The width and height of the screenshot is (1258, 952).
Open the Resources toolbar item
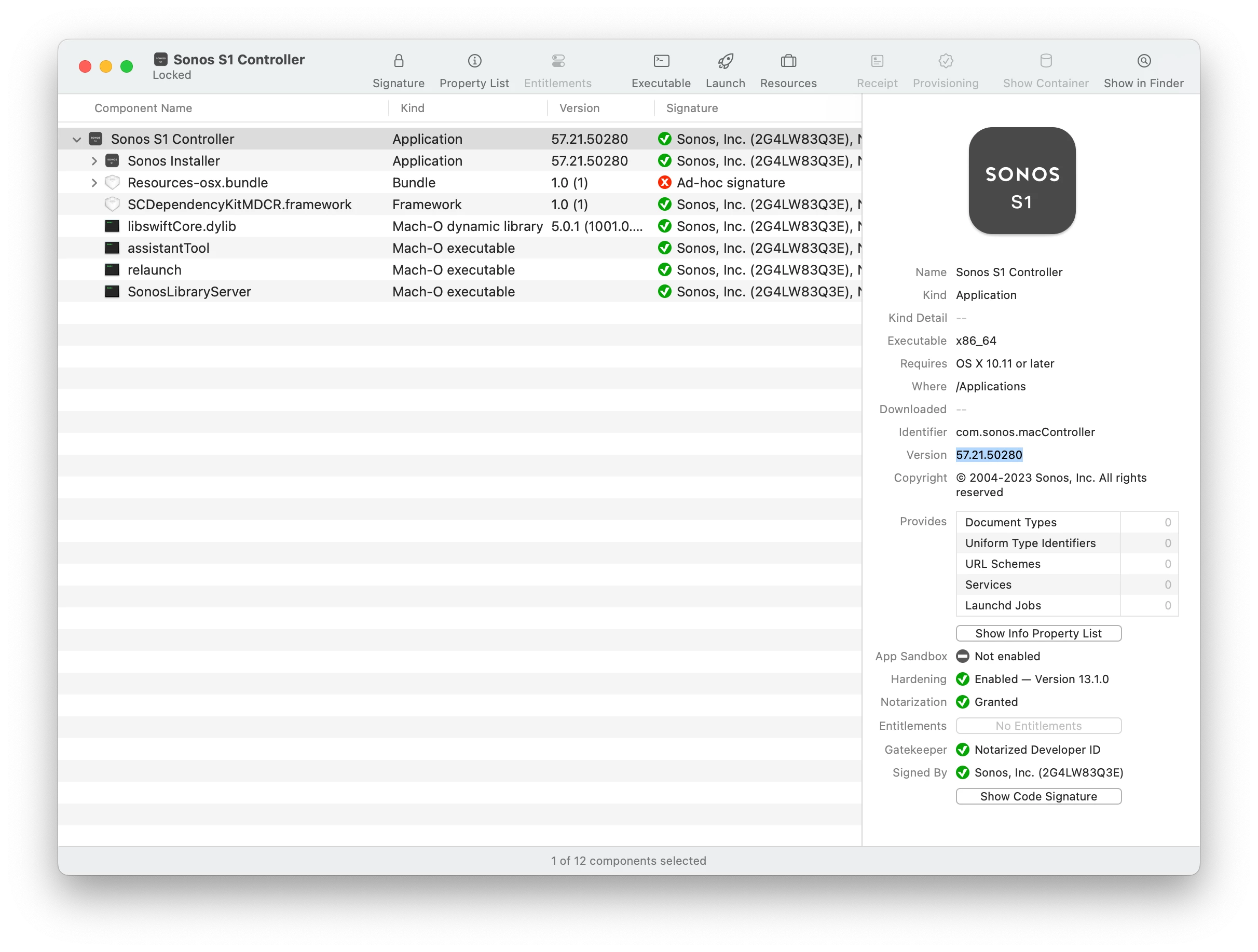point(788,70)
